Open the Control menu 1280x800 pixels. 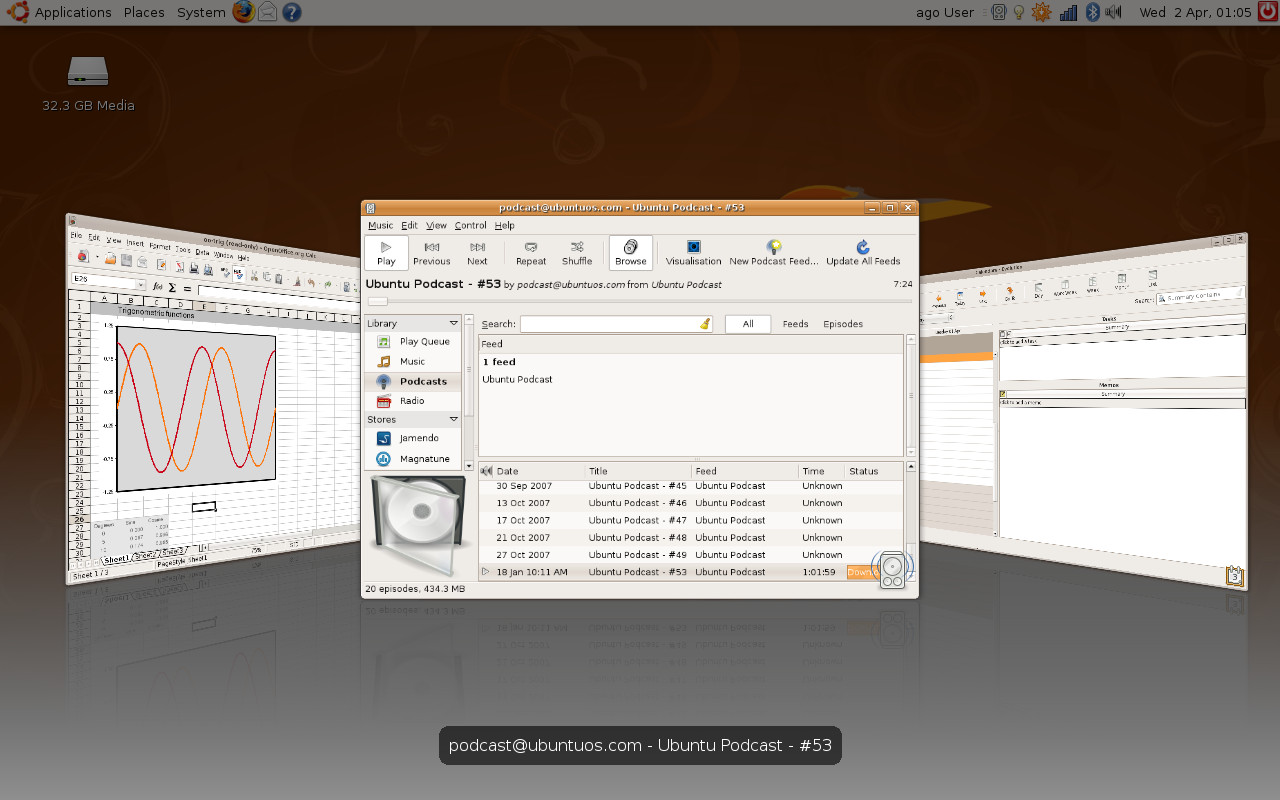click(x=470, y=226)
